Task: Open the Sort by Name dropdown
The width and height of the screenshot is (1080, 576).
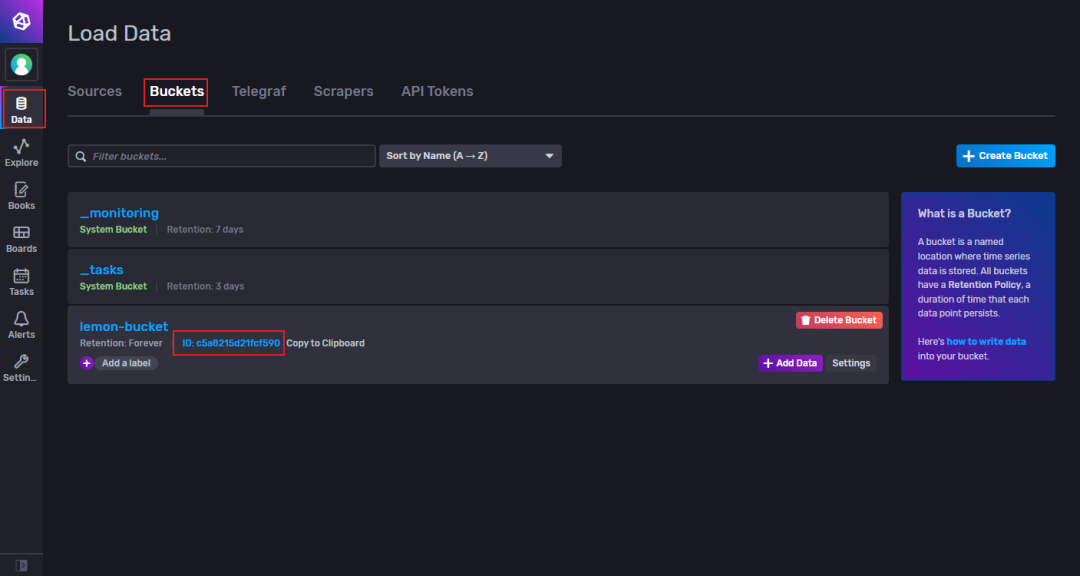Action: (x=470, y=155)
